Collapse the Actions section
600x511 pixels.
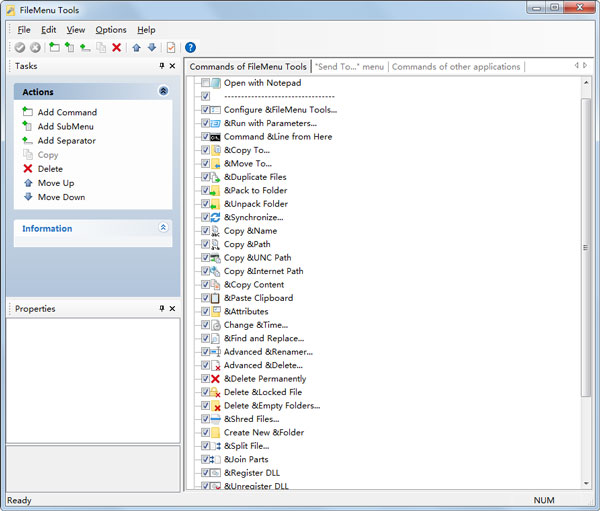163,91
